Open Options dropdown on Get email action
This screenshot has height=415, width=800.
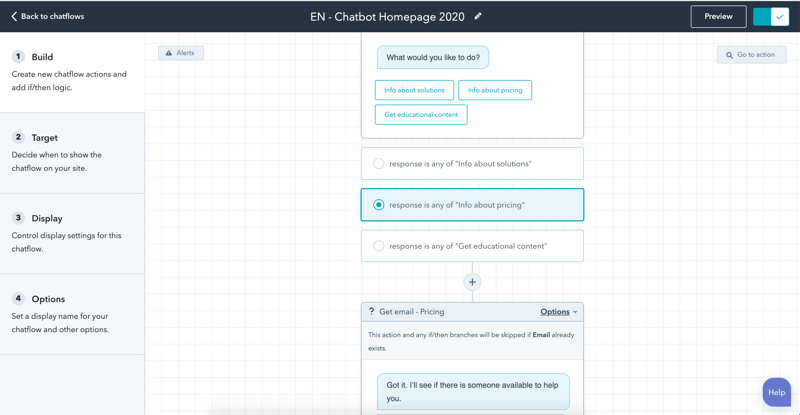(x=559, y=312)
